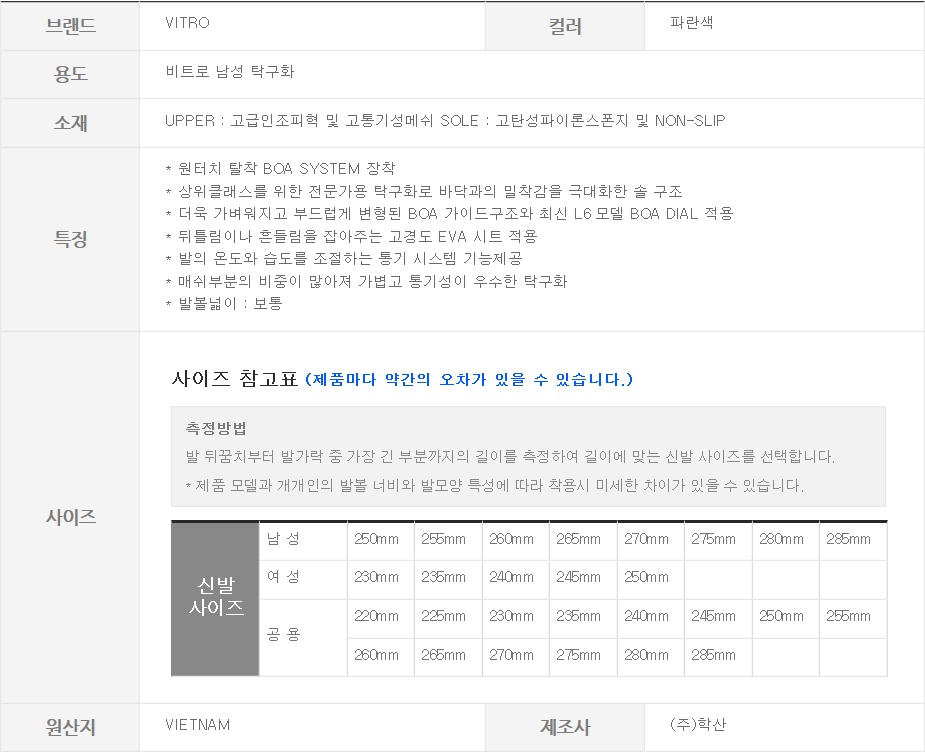
Task: Click the 용도 row label
Action: coord(70,74)
